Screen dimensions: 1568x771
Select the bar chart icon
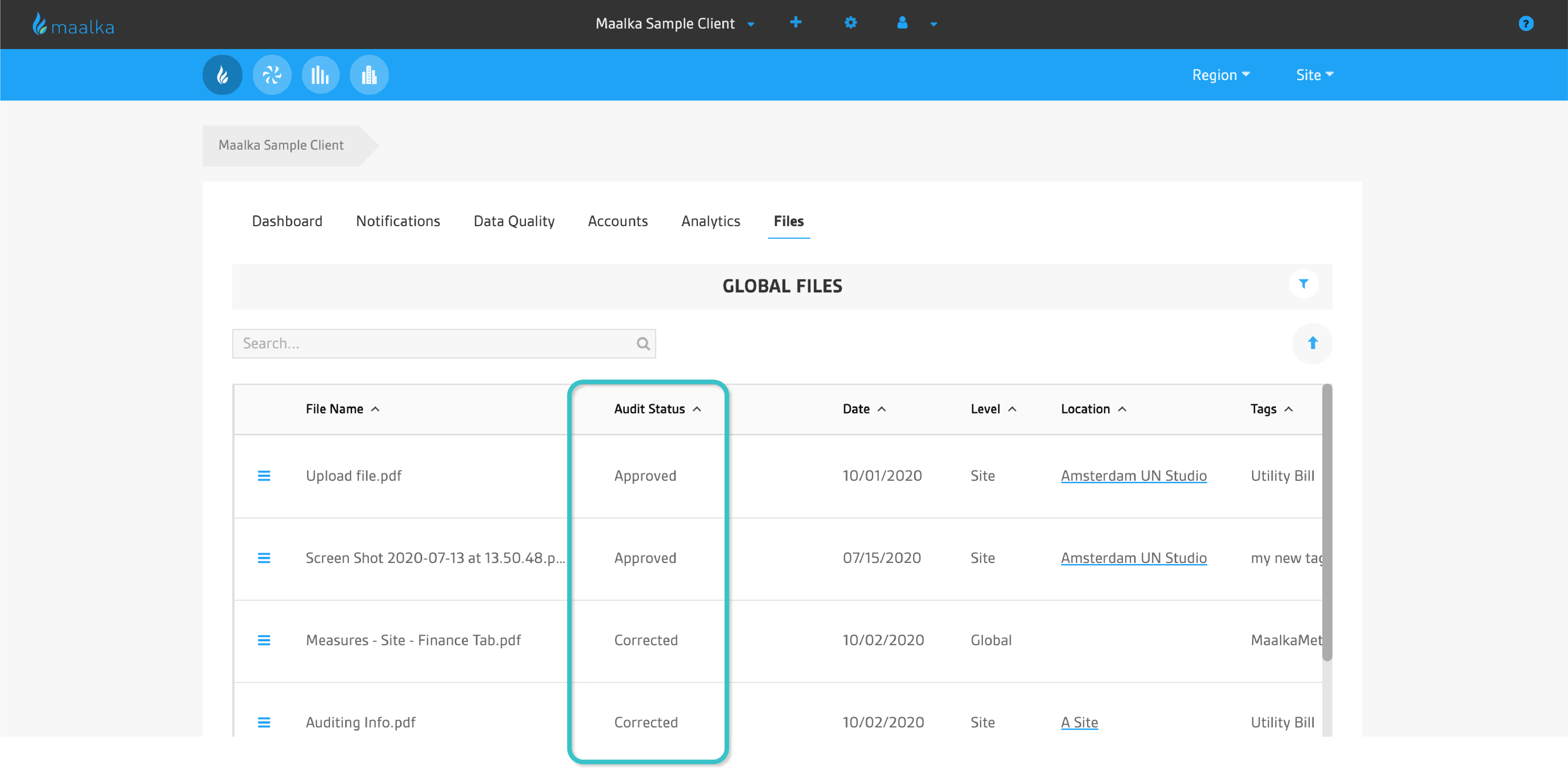coord(320,75)
